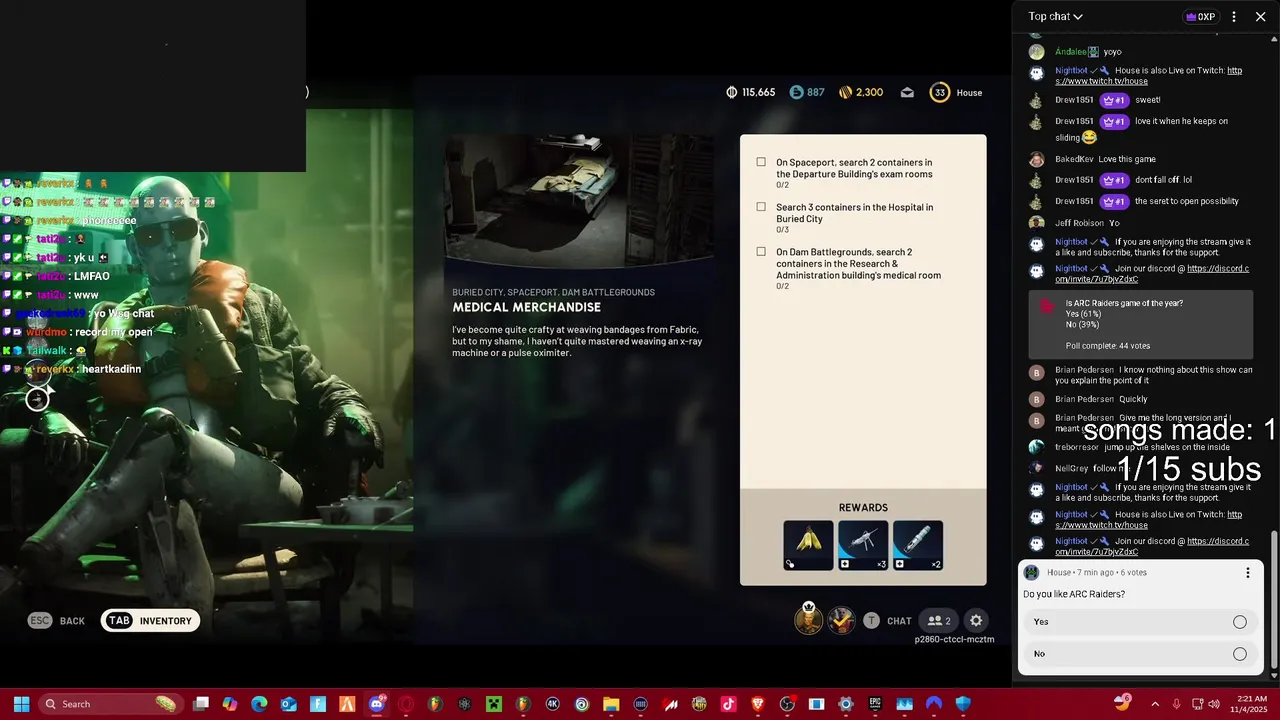Open Microsoft Edge from the taskbar

click(259, 704)
